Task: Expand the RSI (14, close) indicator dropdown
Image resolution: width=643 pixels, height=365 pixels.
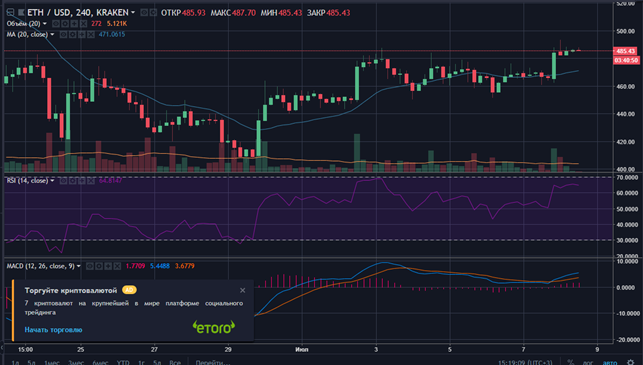Action: click(52, 180)
